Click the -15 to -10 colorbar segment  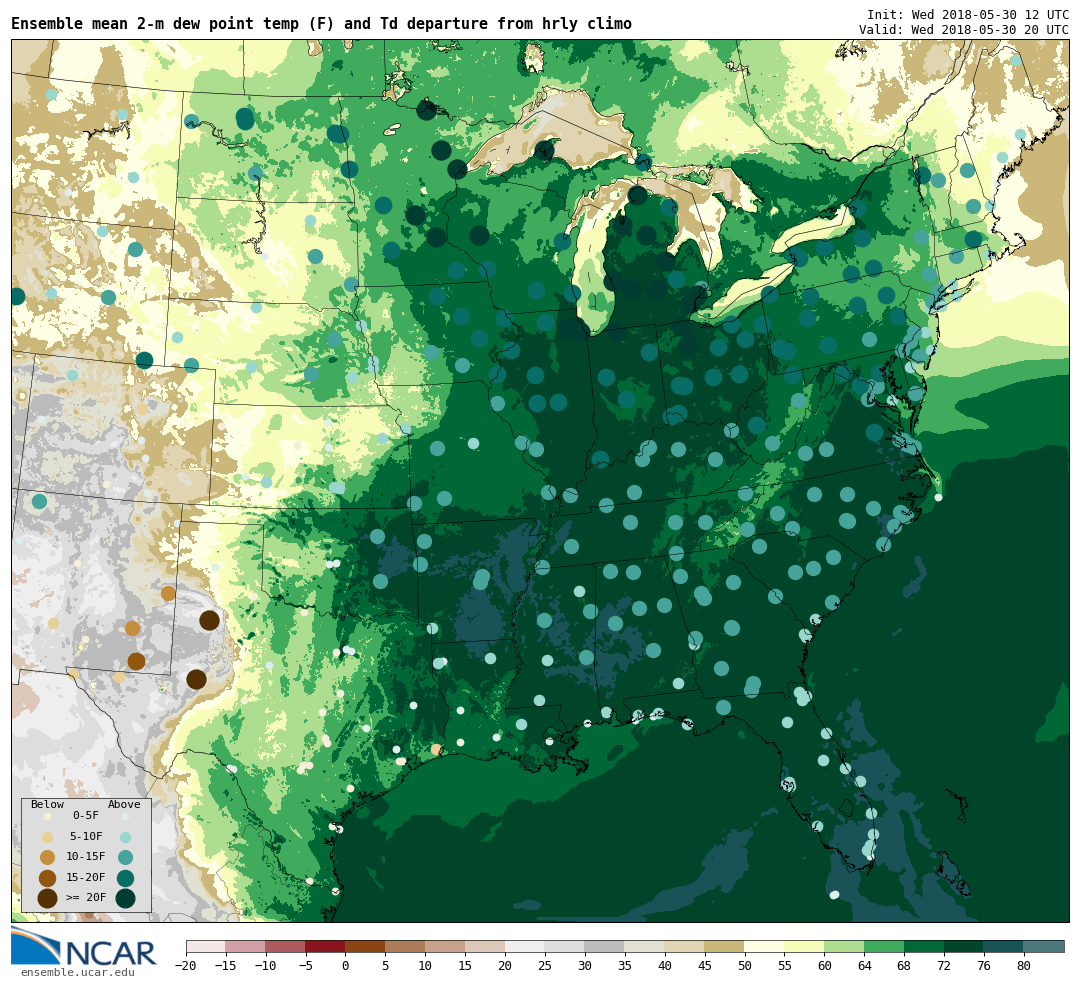pos(246,946)
